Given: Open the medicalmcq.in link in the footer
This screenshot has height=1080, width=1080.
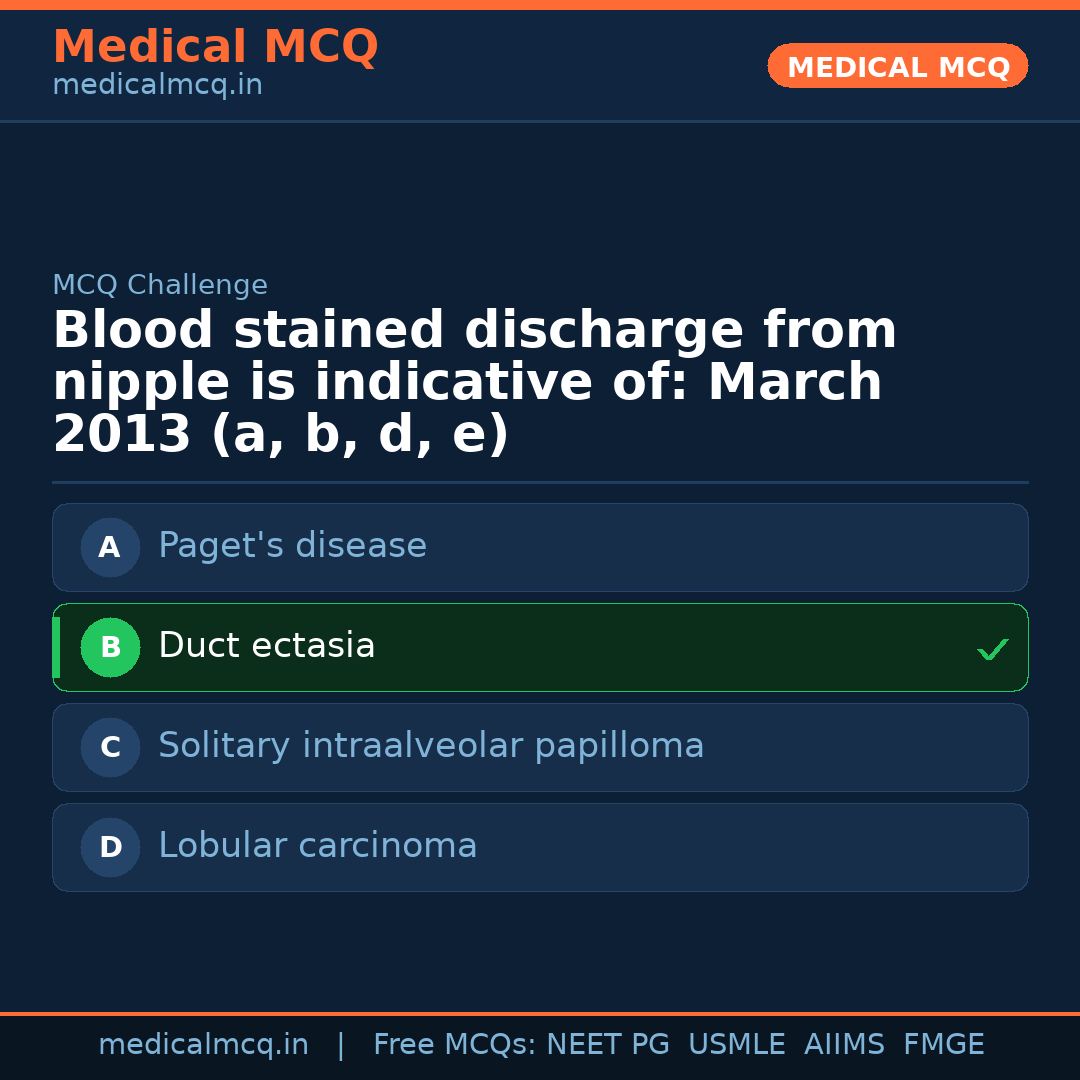Looking at the screenshot, I should [203, 1045].
